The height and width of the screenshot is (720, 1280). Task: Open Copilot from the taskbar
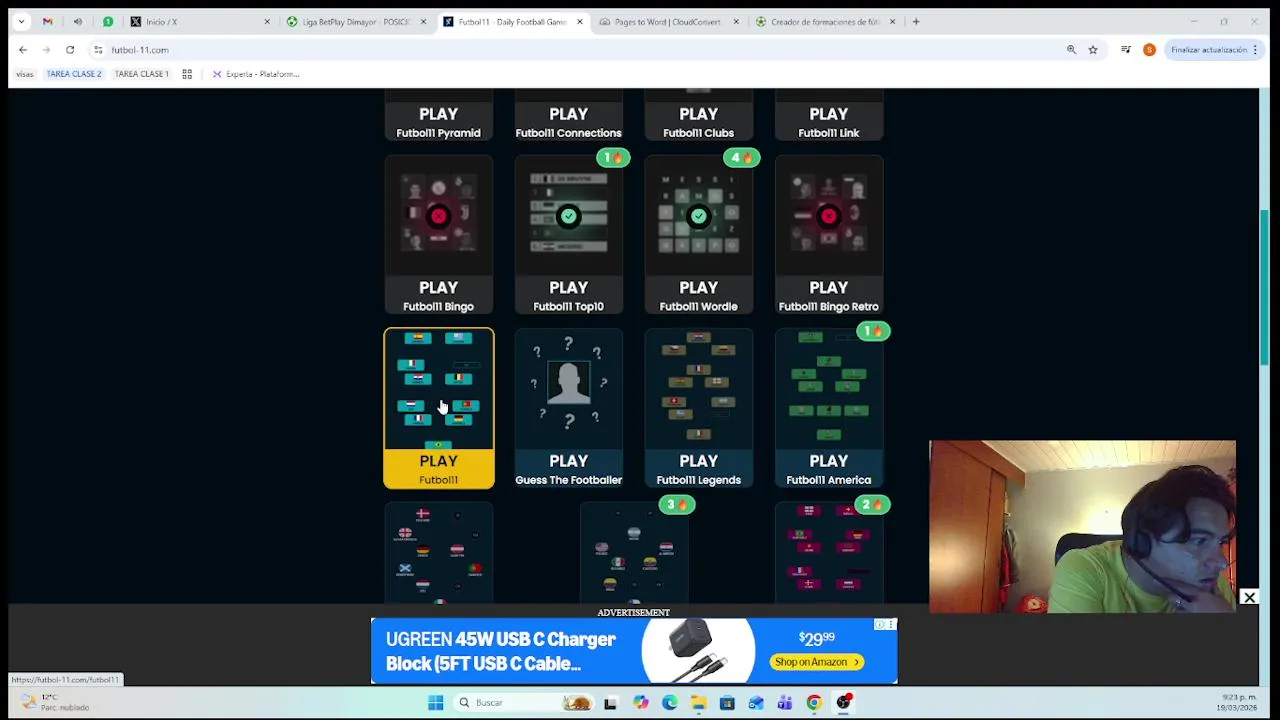[x=640, y=703]
